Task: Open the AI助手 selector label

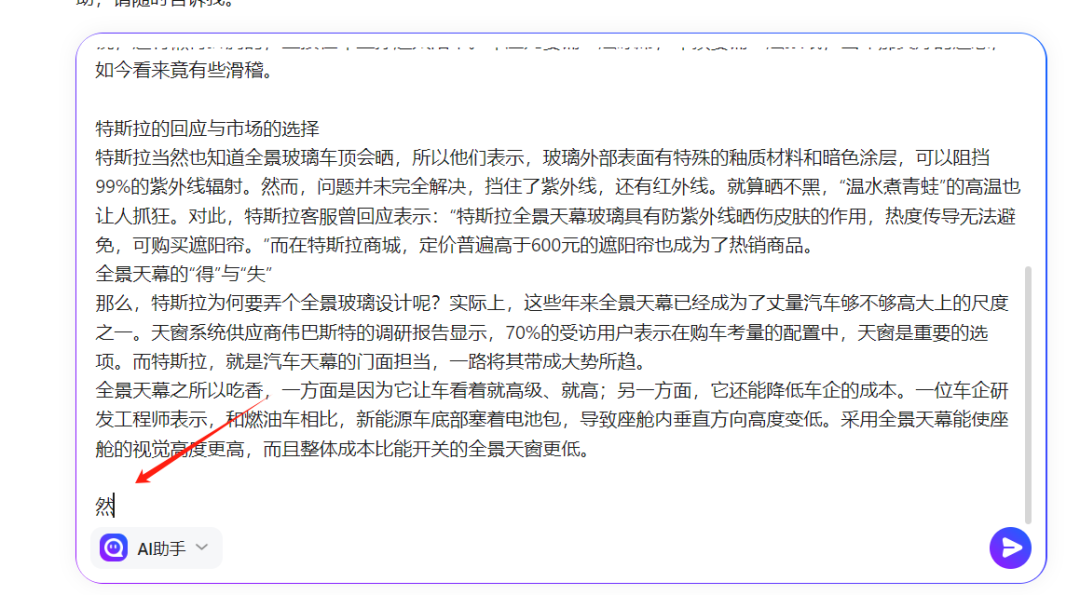Action: pos(161,548)
